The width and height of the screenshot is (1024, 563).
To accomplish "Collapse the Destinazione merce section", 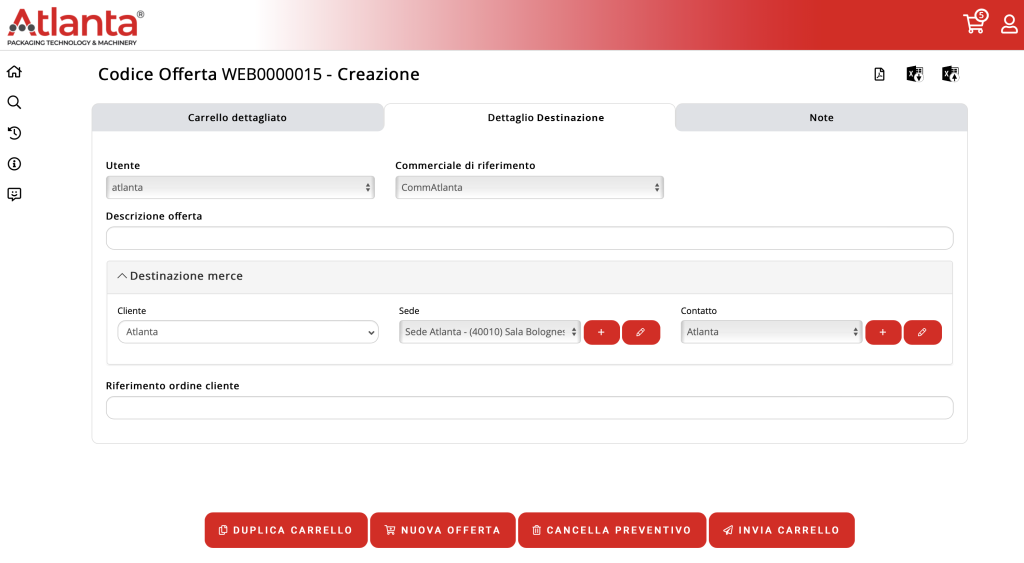I will (180, 276).
